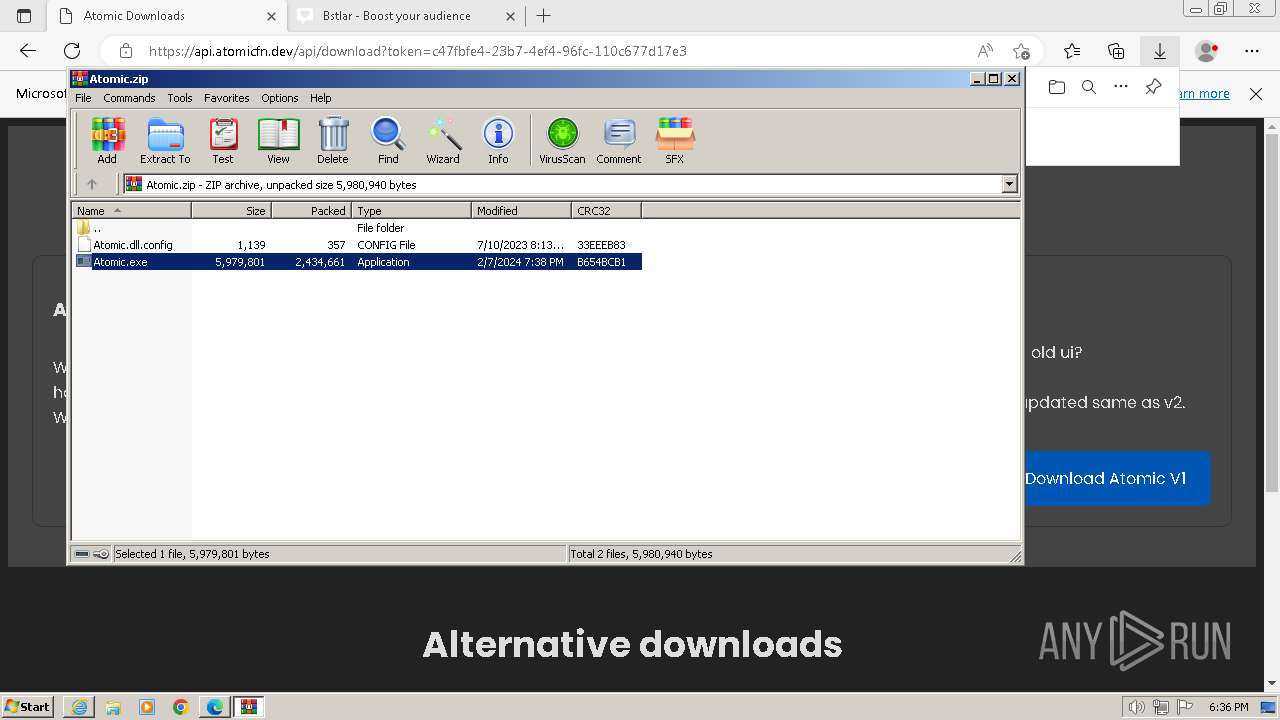
Task: Open browser Collections button
Action: pos(1116,51)
